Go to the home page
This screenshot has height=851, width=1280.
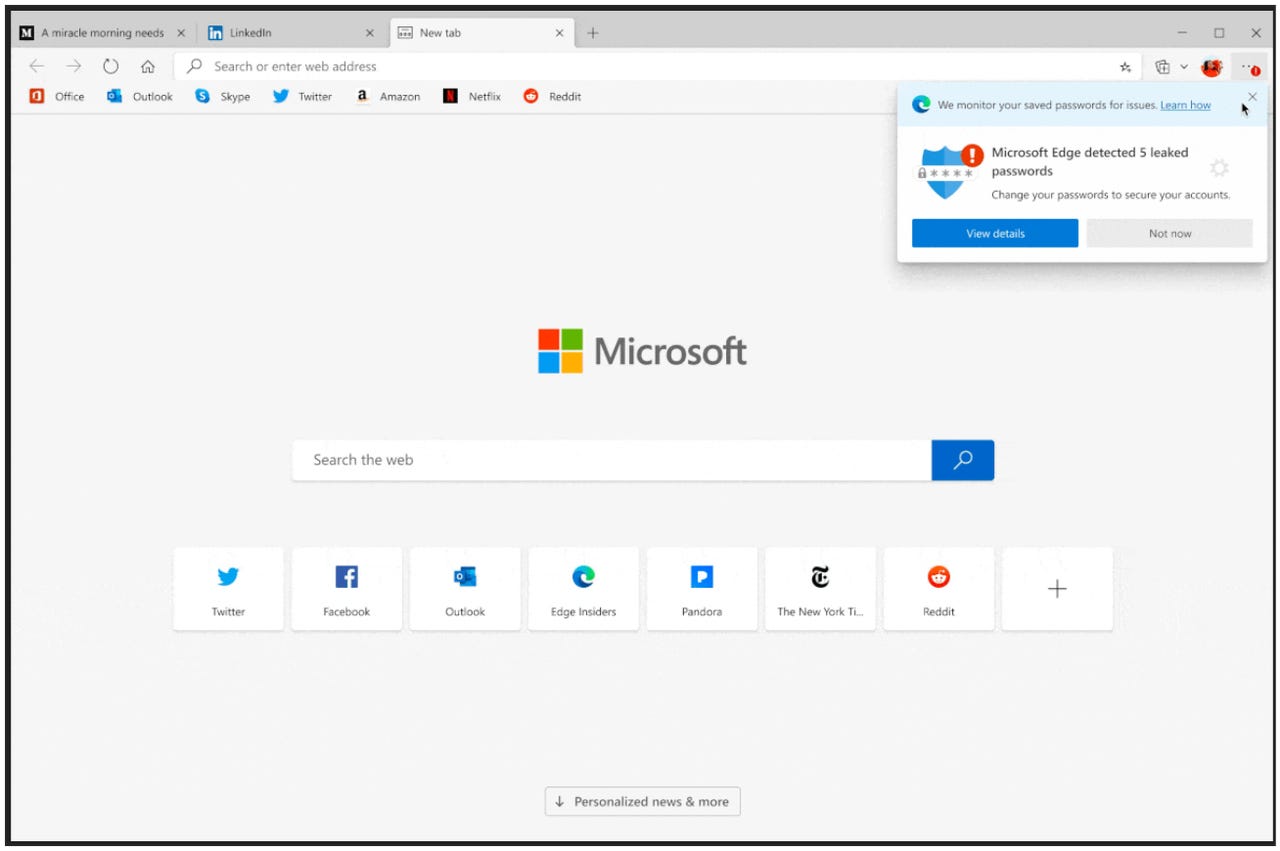(148, 66)
